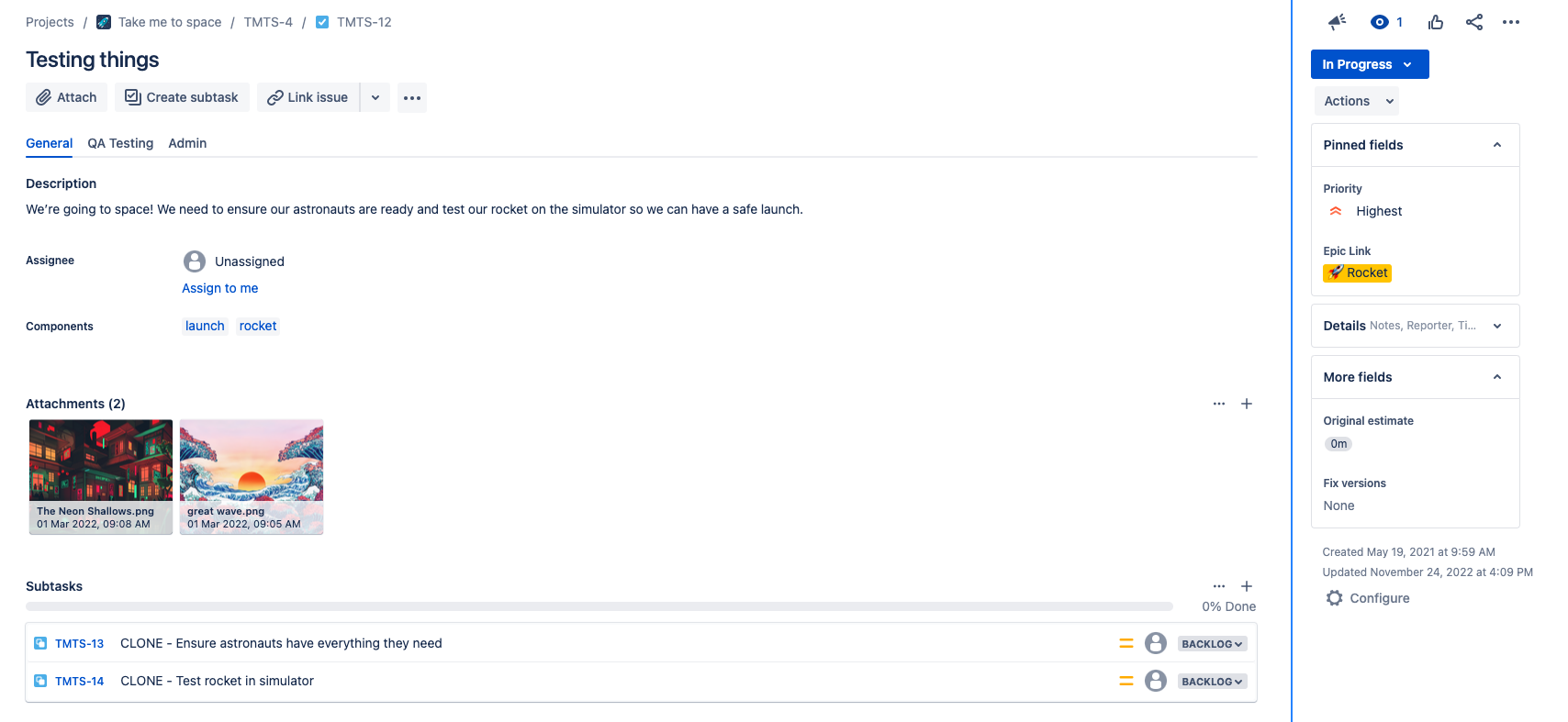The width and height of the screenshot is (1568, 722).
Task: Expand the Details section
Action: pyautogui.click(x=1497, y=326)
